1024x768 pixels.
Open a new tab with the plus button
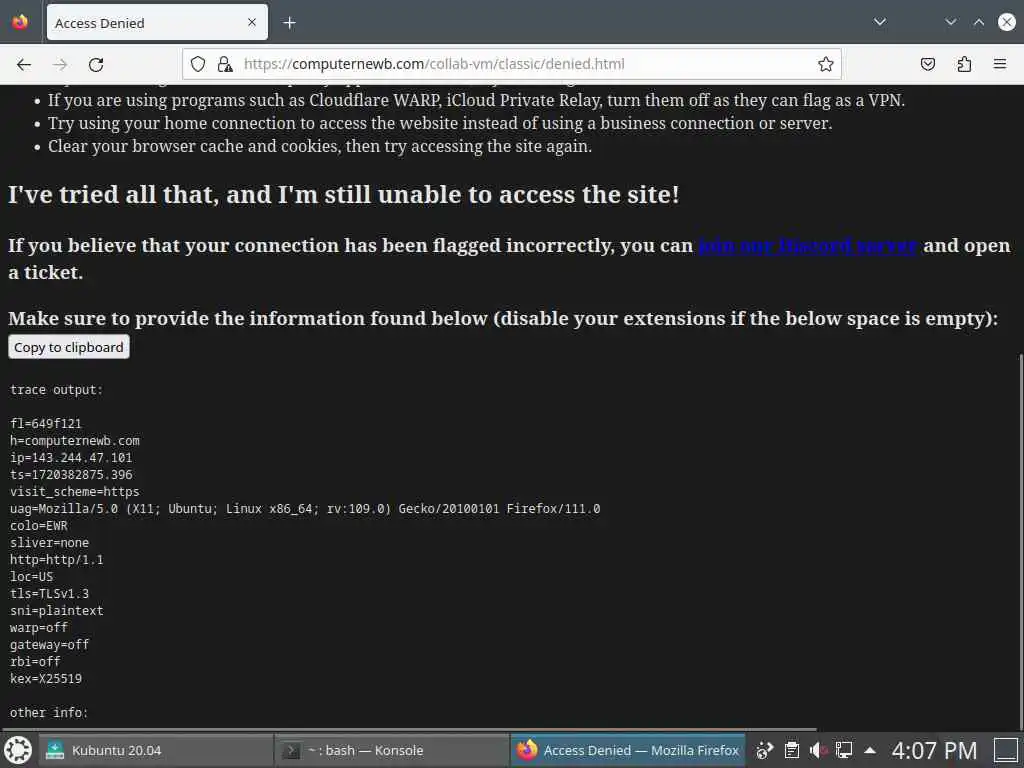tap(289, 23)
